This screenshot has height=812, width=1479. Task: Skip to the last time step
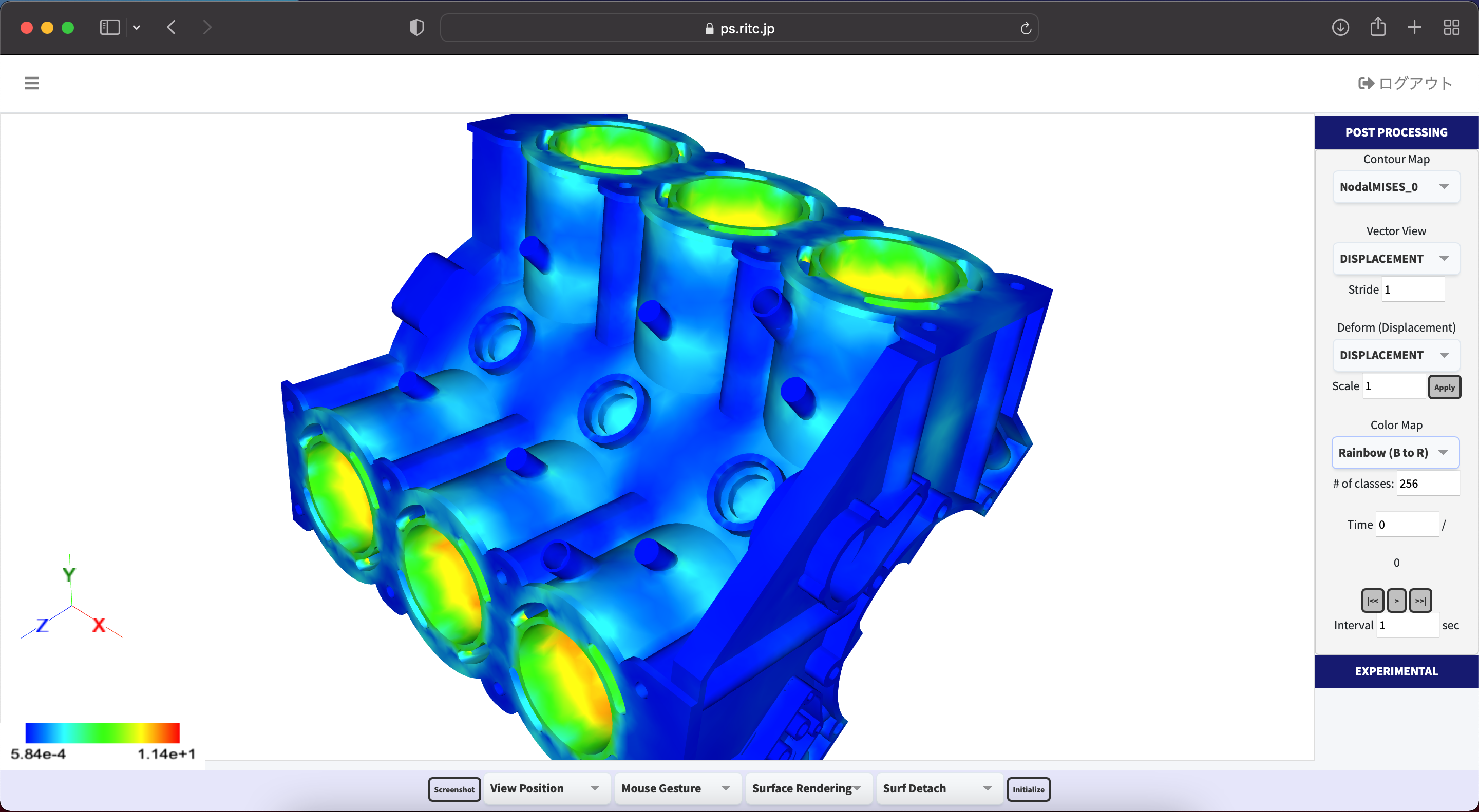pos(1421,600)
